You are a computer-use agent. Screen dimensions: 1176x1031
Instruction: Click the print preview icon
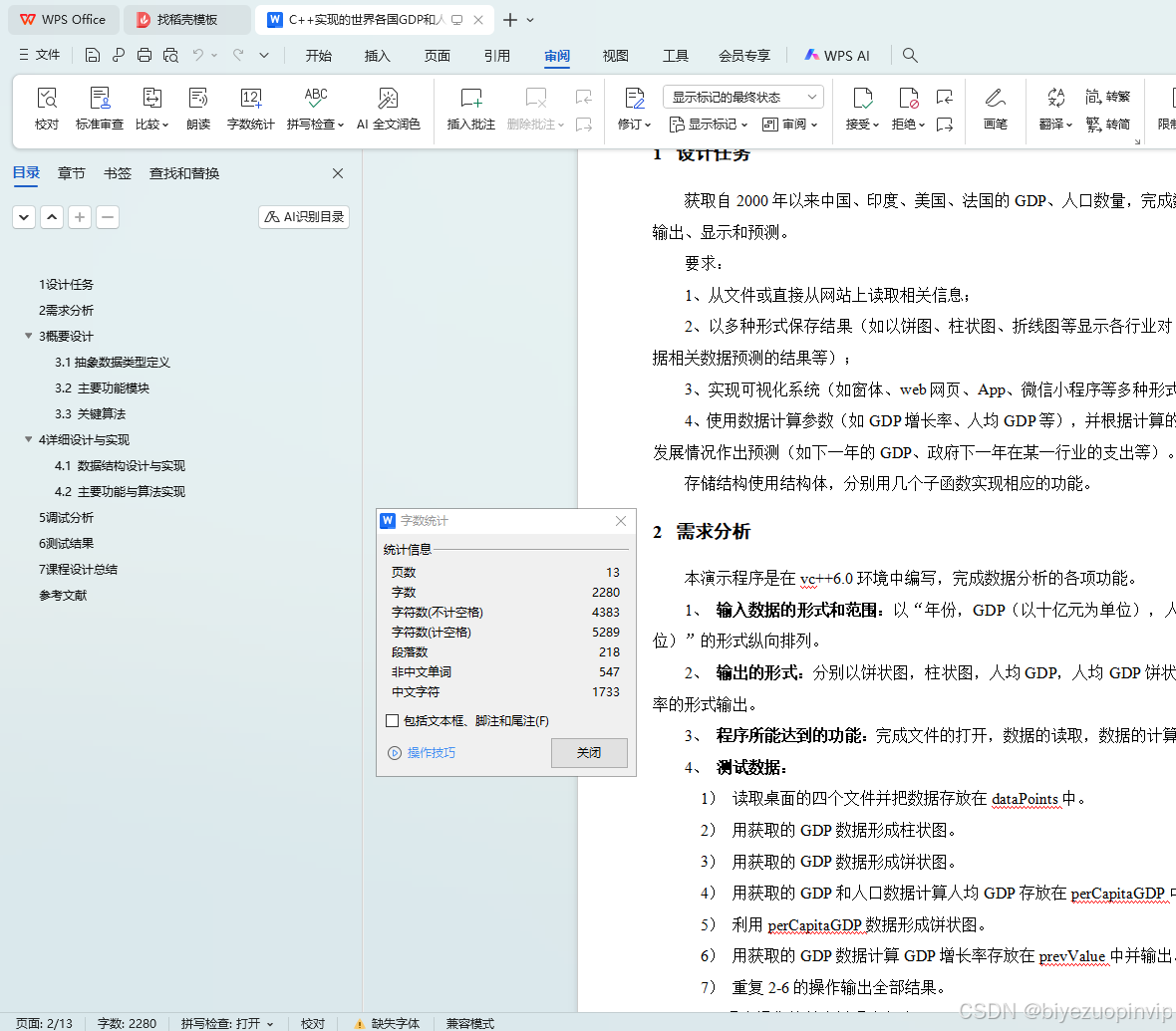coord(171,55)
